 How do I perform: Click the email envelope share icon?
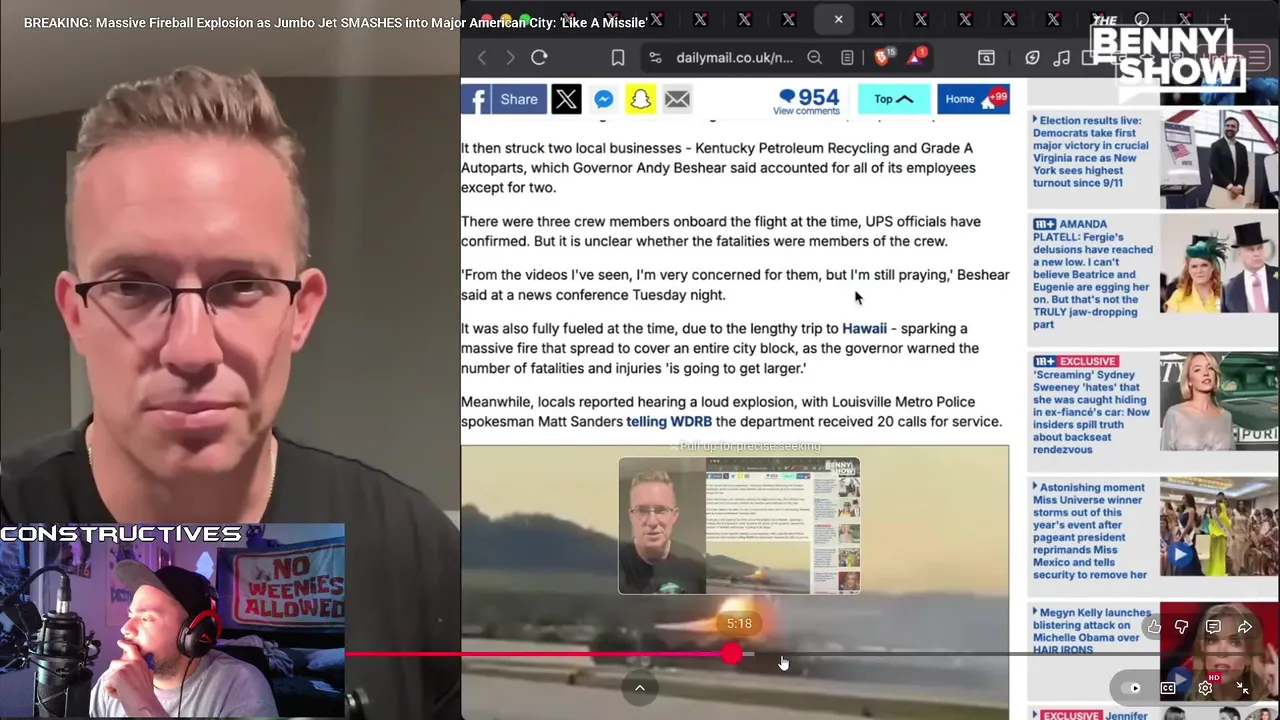[x=677, y=99]
